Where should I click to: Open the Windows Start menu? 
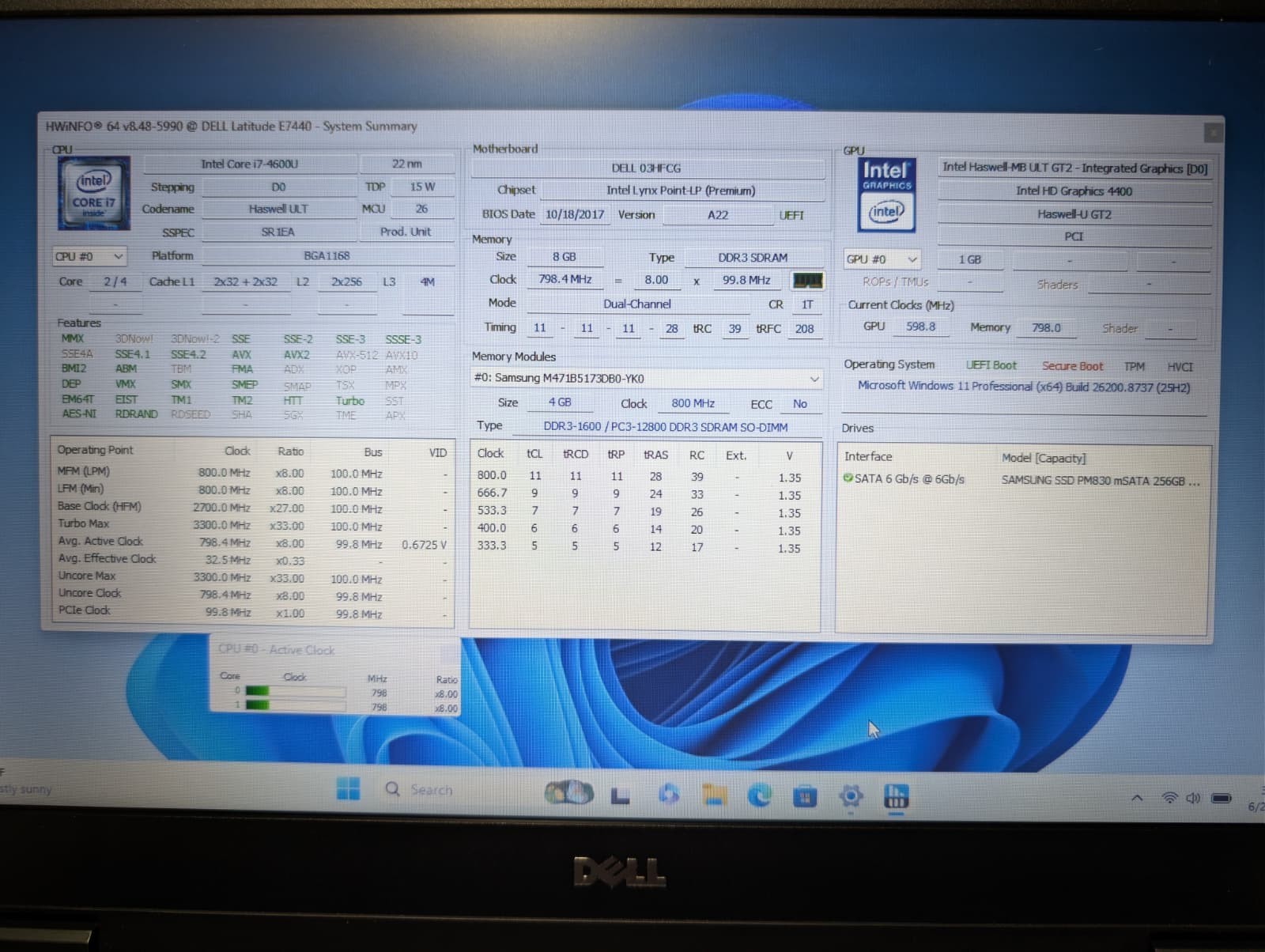[x=348, y=788]
